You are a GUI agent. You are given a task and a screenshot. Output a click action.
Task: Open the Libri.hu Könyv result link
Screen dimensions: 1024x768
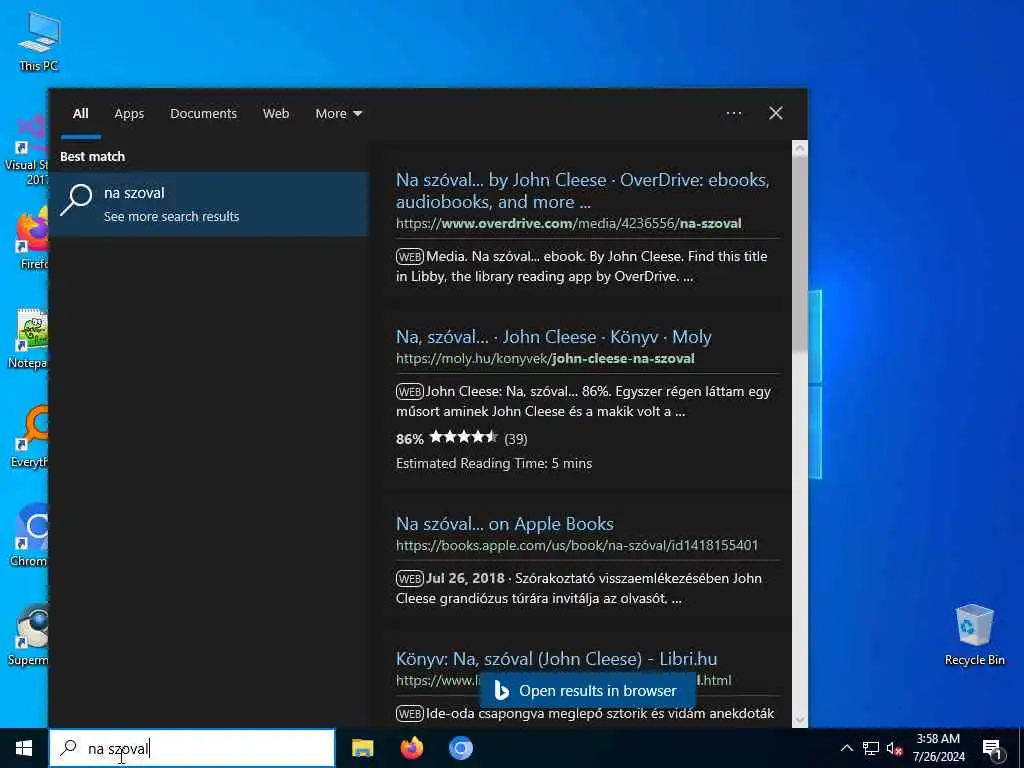click(x=556, y=658)
